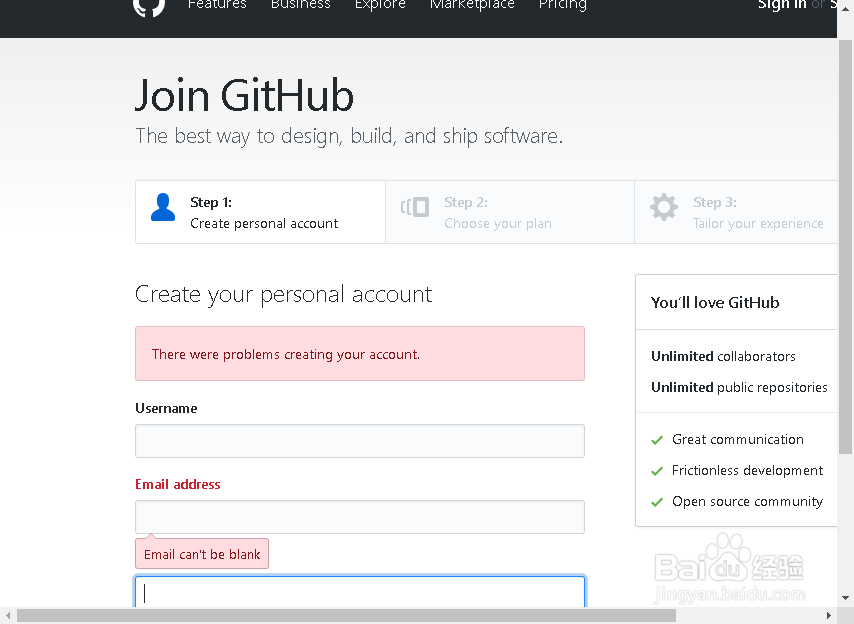Open the Pricing page link

pyautogui.click(x=563, y=5)
